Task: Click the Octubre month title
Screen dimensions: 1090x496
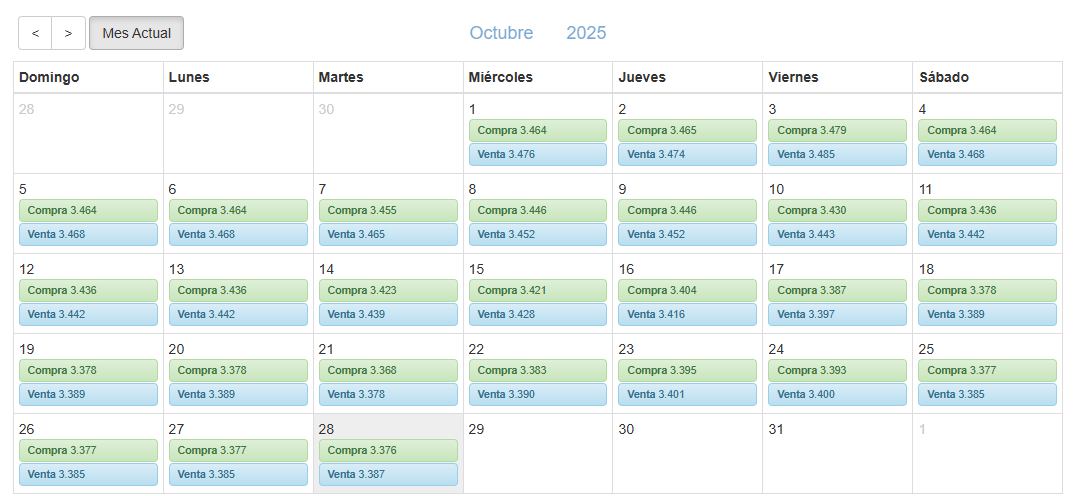Action: (x=501, y=33)
